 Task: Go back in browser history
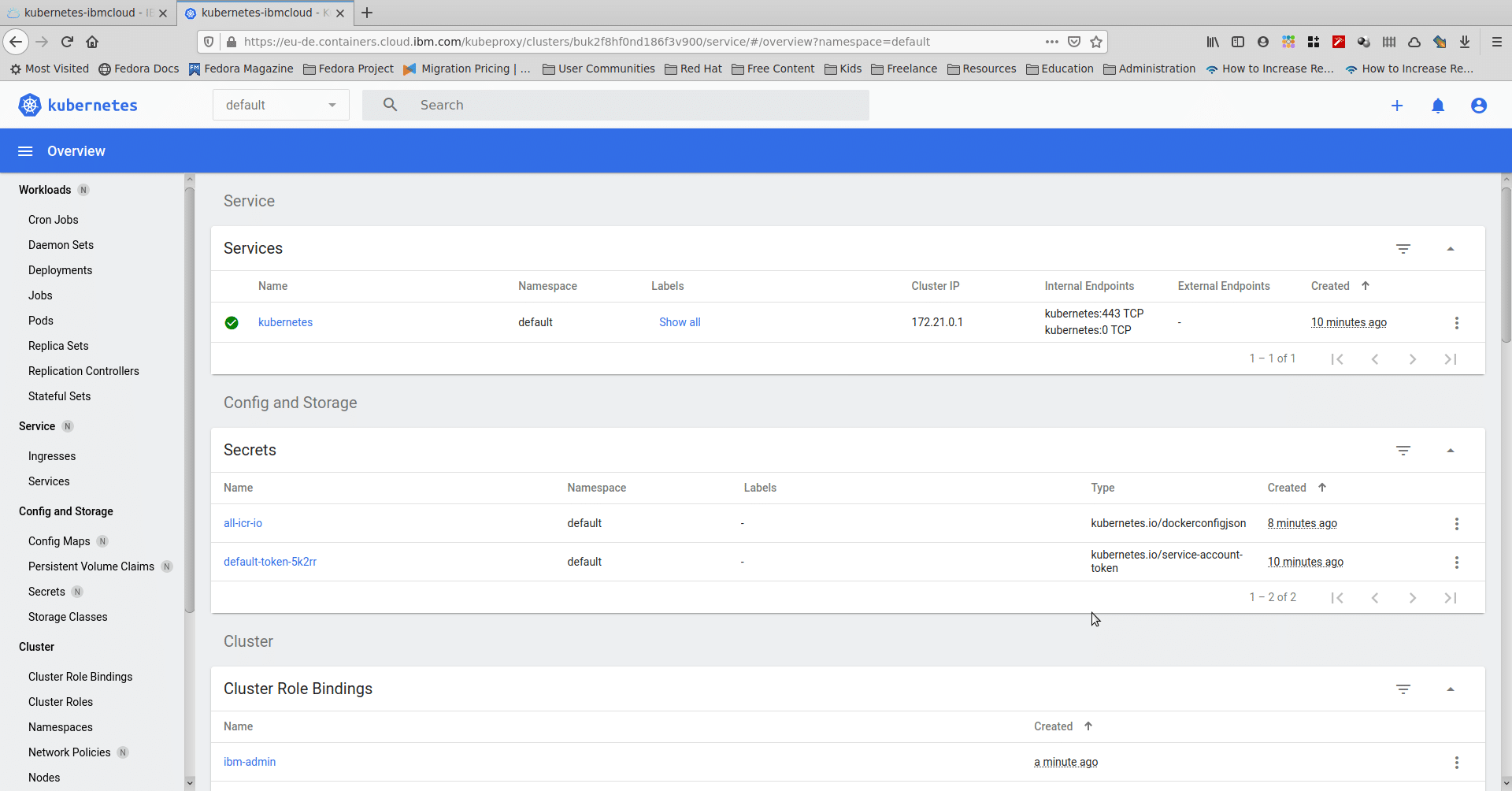[x=16, y=42]
